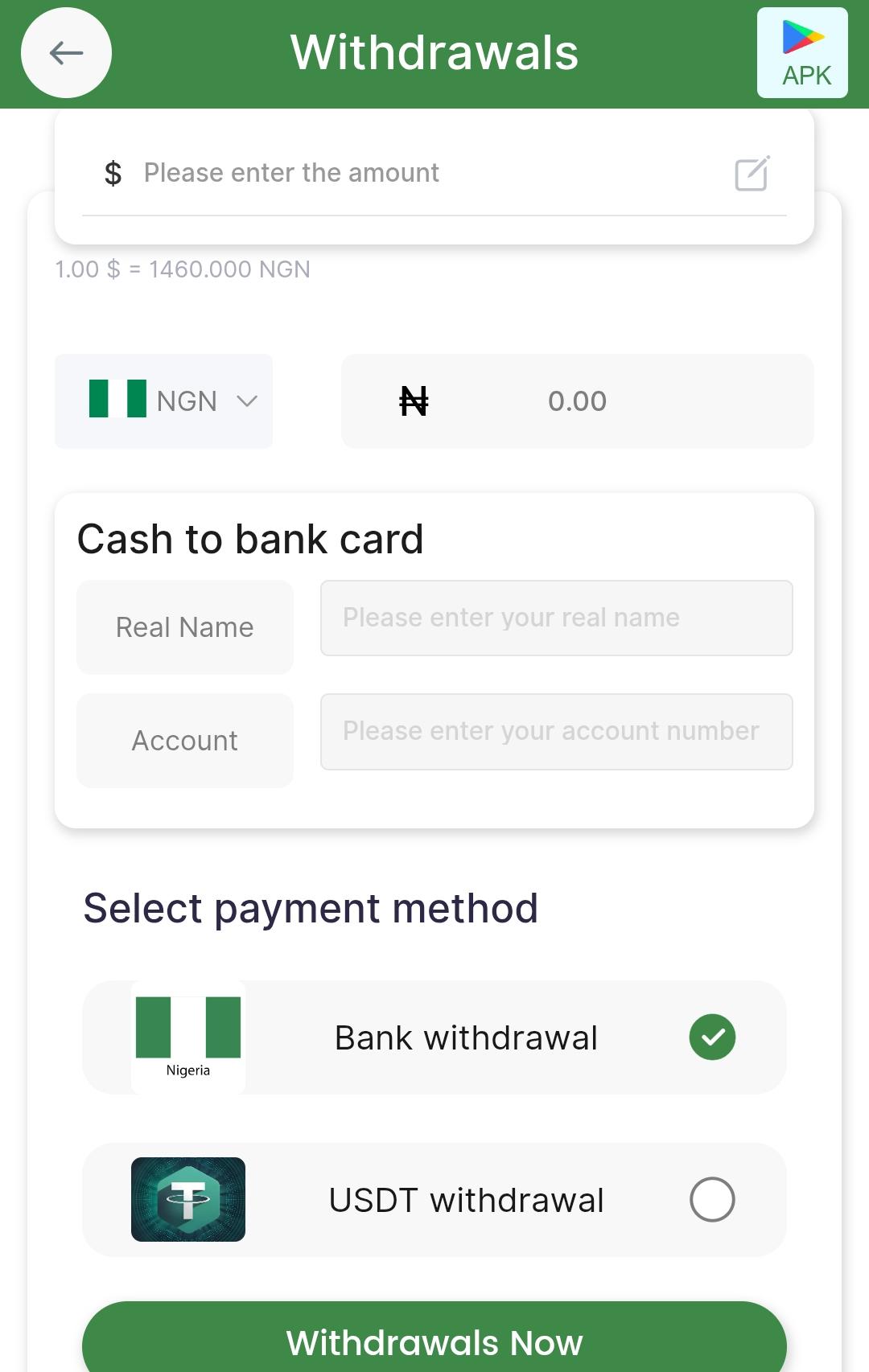Click the edit amount pencil icon

tap(752, 173)
